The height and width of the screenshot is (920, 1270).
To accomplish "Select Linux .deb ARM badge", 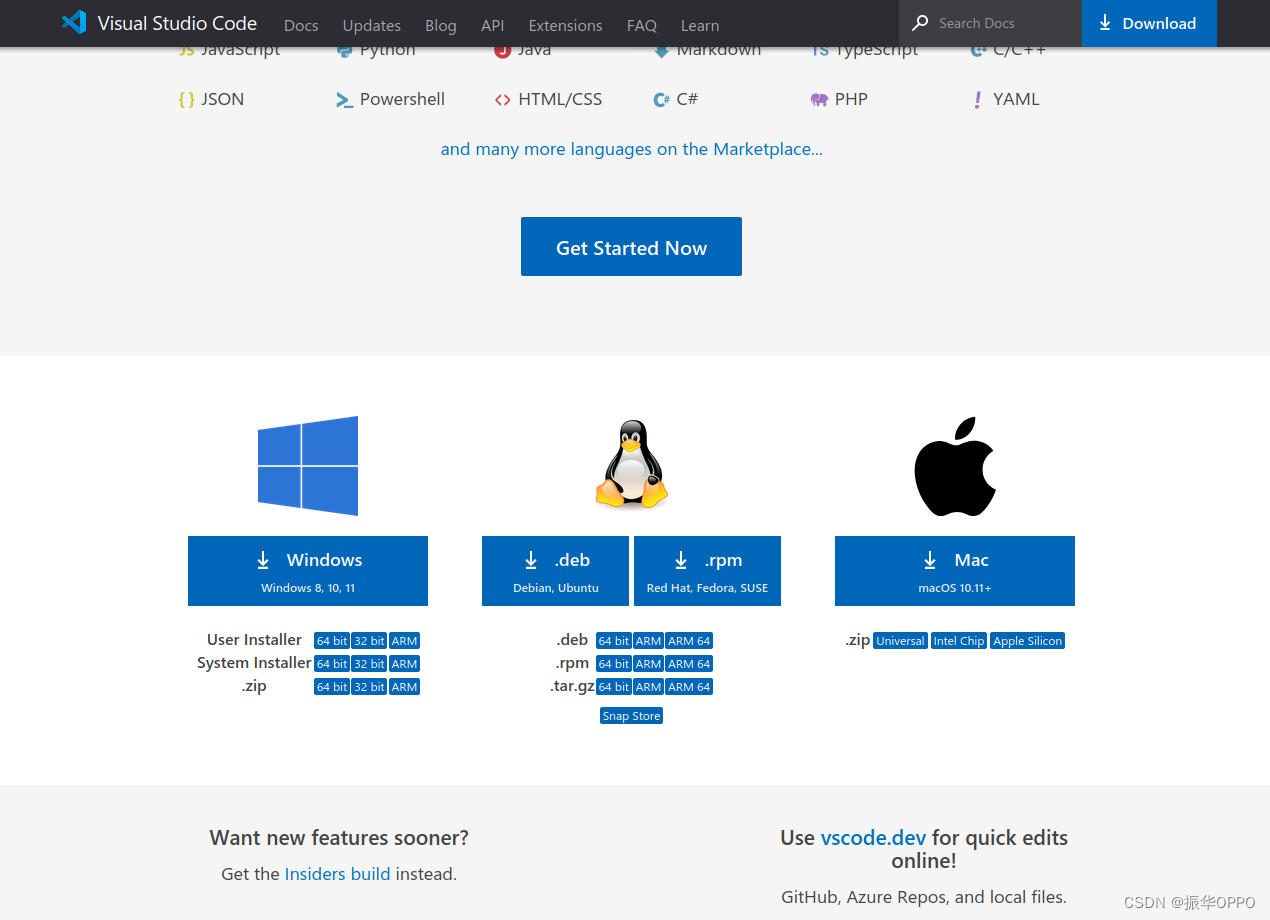I will click(x=648, y=641).
